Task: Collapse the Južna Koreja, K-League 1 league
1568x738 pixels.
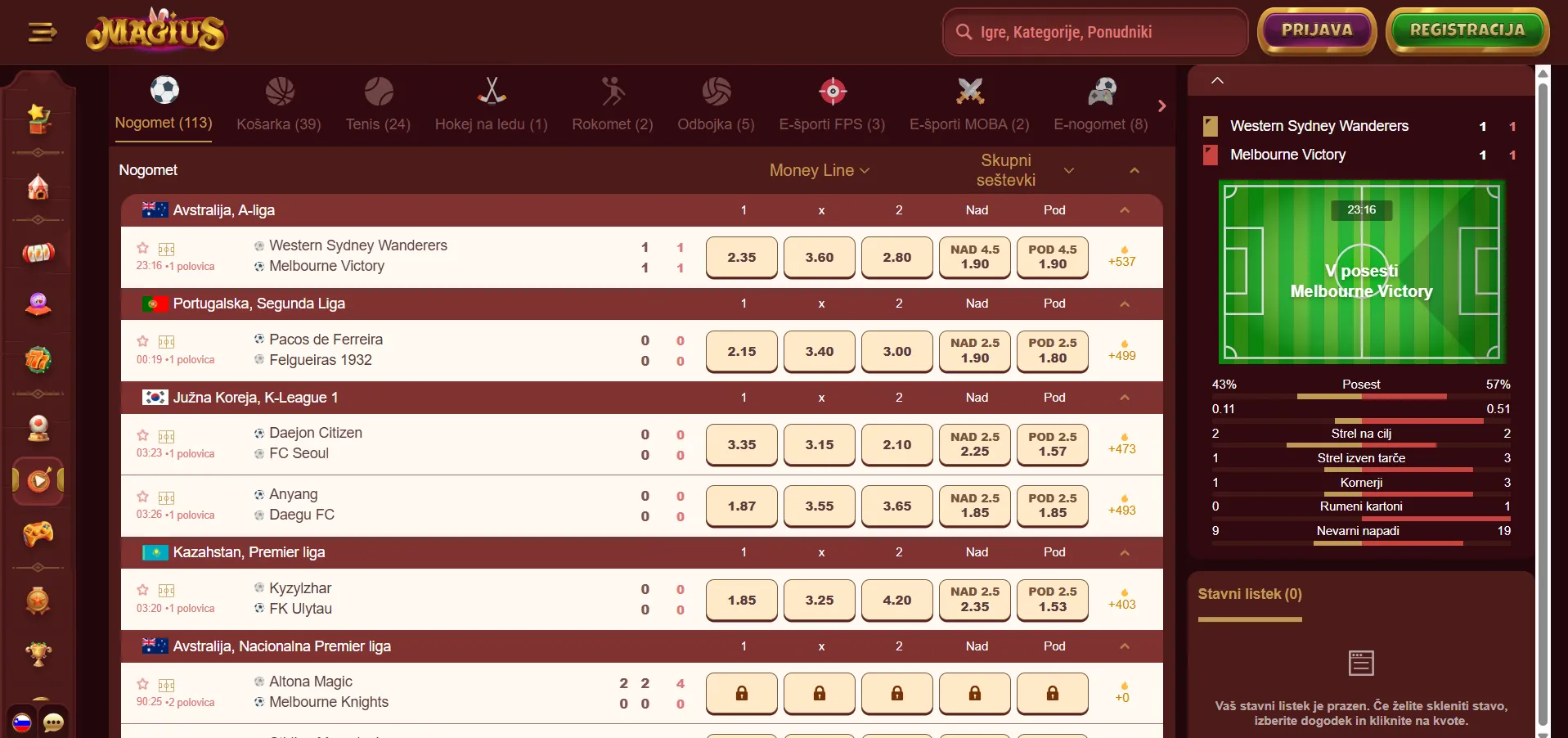Action: click(x=1125, y=398)
